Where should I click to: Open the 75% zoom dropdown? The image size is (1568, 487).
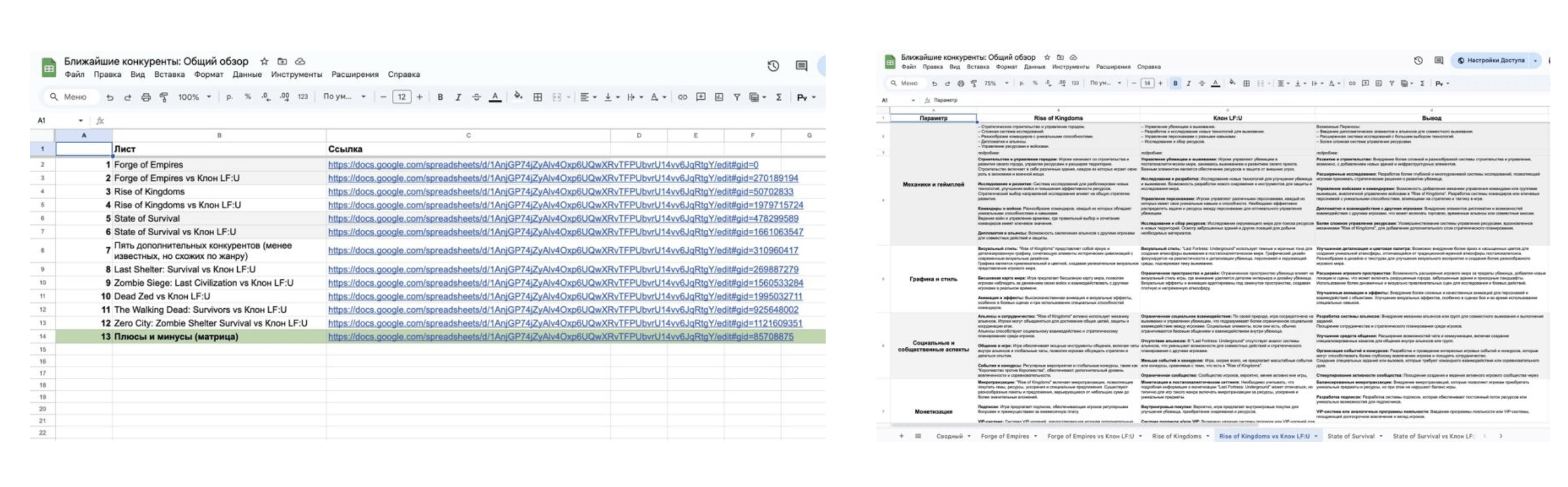coord(996,83)
